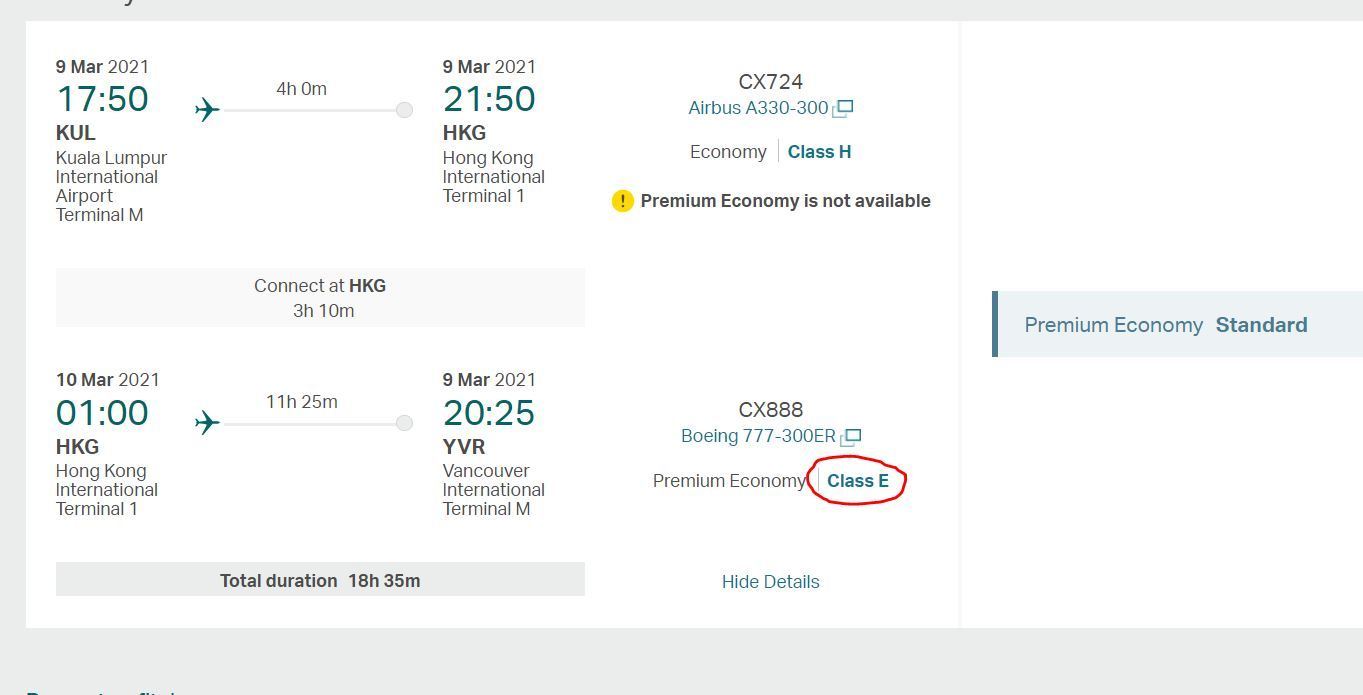The width and height of the screenshot is (1363, 695).
Task: Collapse the itinerary with Hide Details
Action: (770, 582)
